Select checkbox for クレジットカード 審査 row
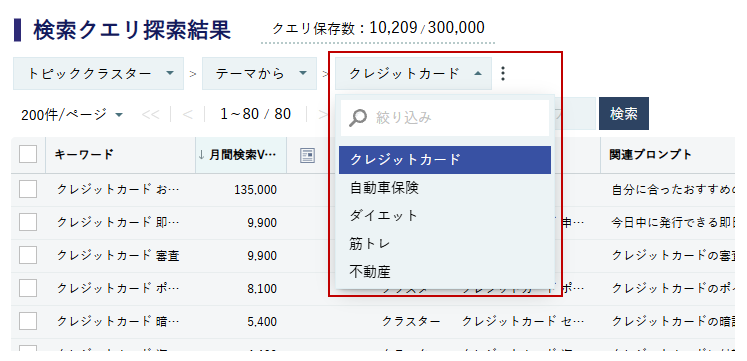This screenshot has height=361, width=747. pyautogui.click(x=28, y=255)
